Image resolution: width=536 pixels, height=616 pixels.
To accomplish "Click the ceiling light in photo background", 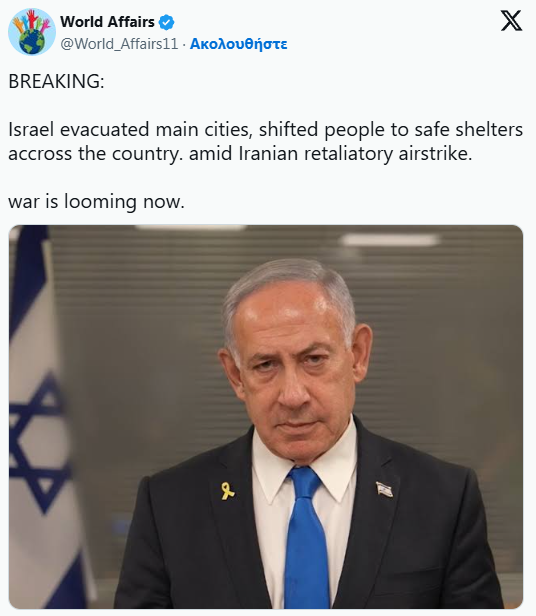I will click(x=390, y=239).
